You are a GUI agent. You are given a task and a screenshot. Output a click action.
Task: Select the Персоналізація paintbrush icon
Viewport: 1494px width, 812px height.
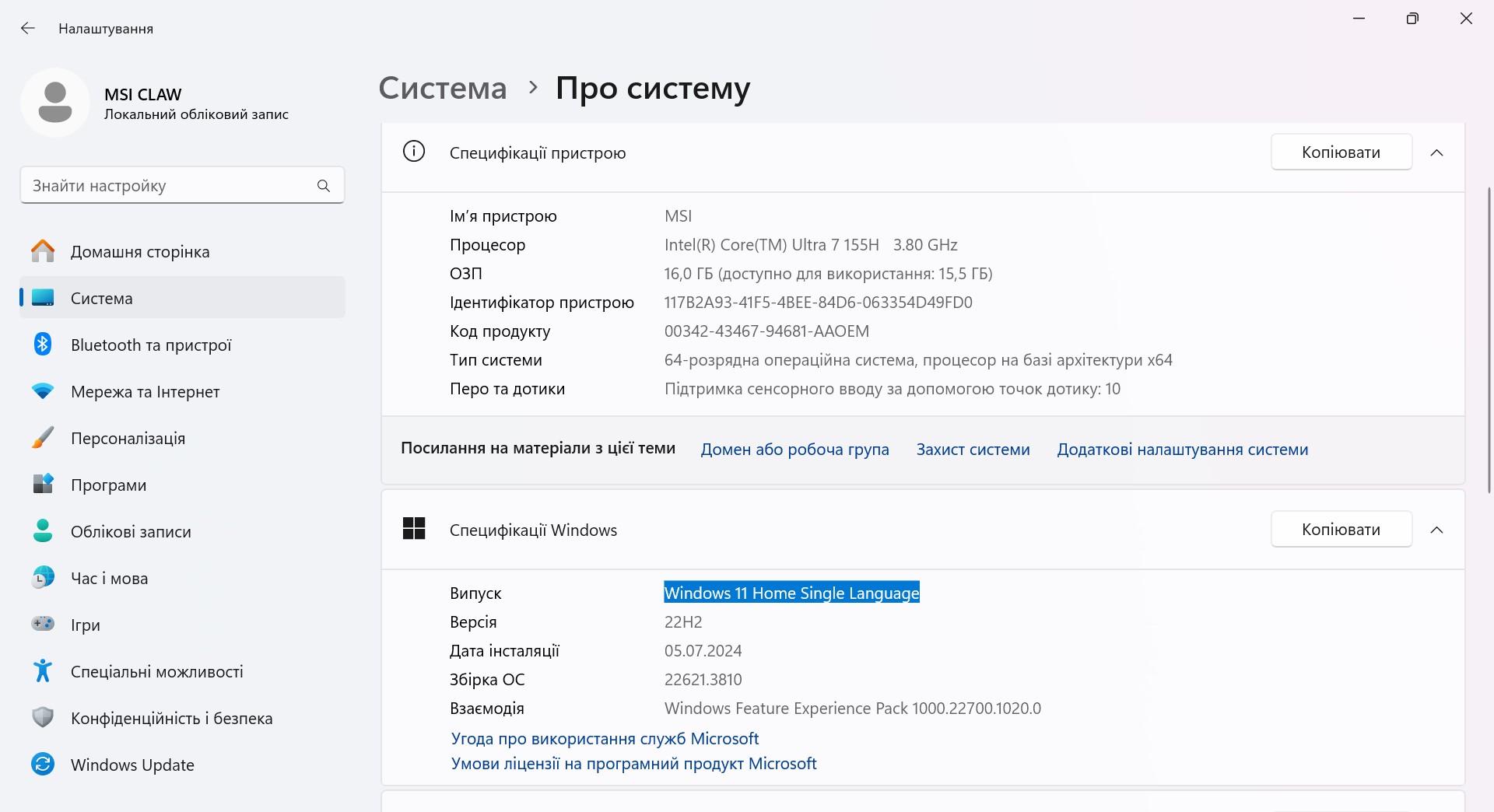click(43, 438)
